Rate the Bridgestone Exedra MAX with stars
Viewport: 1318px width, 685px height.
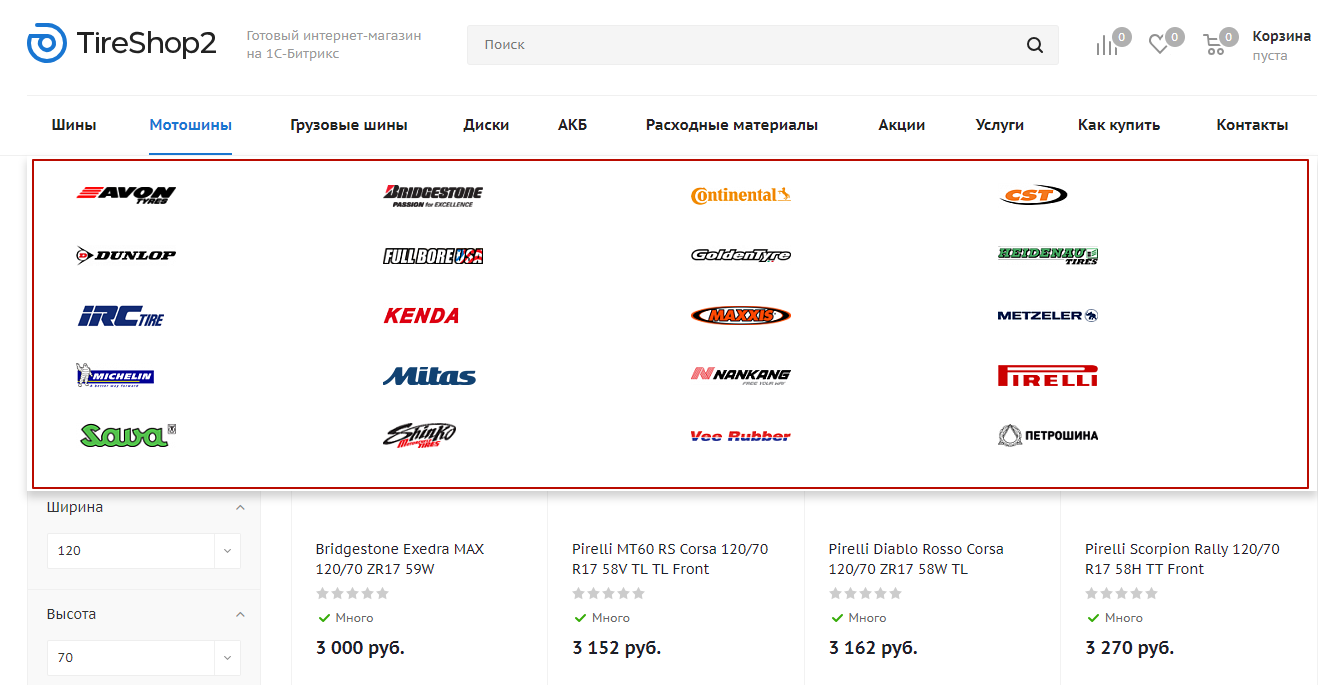[x=352, y=593]
